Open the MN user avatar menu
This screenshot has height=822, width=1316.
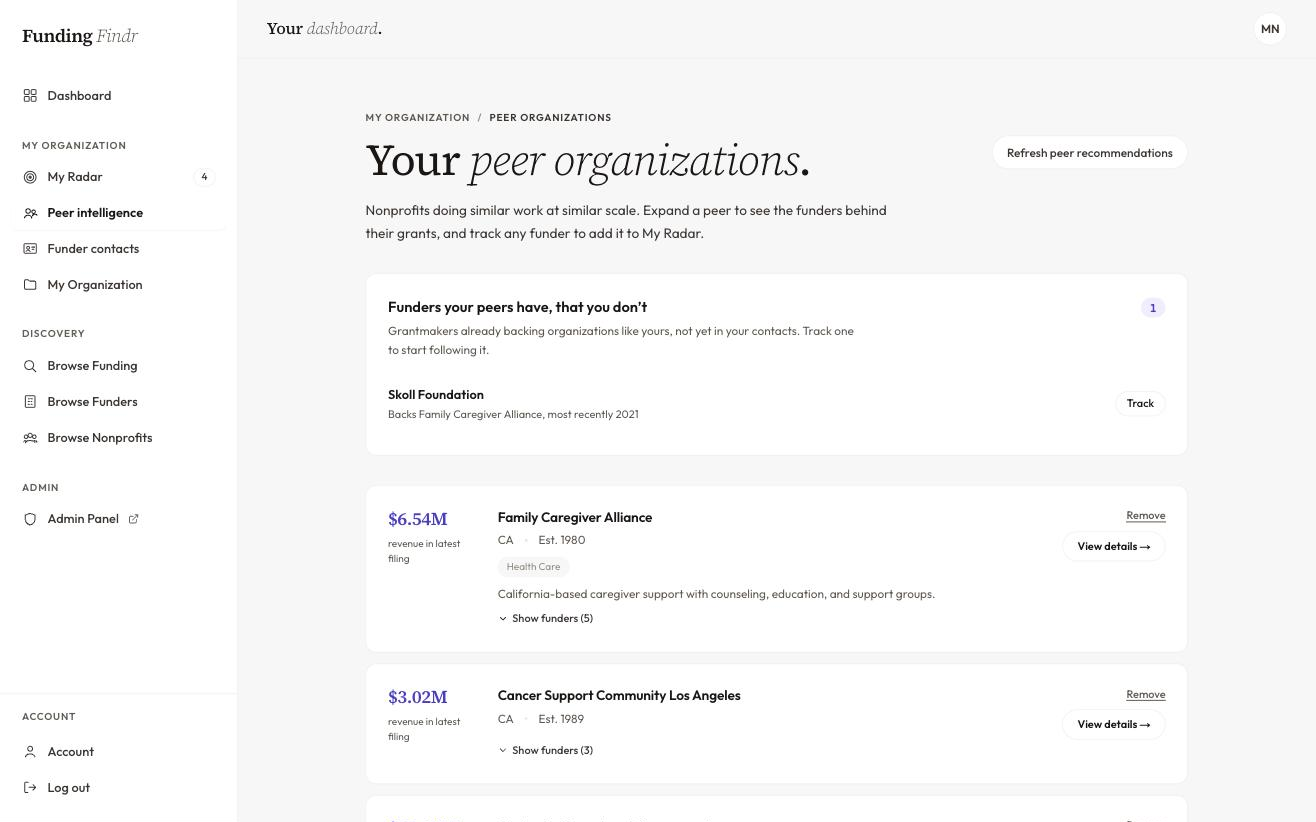click(1270, 29)
